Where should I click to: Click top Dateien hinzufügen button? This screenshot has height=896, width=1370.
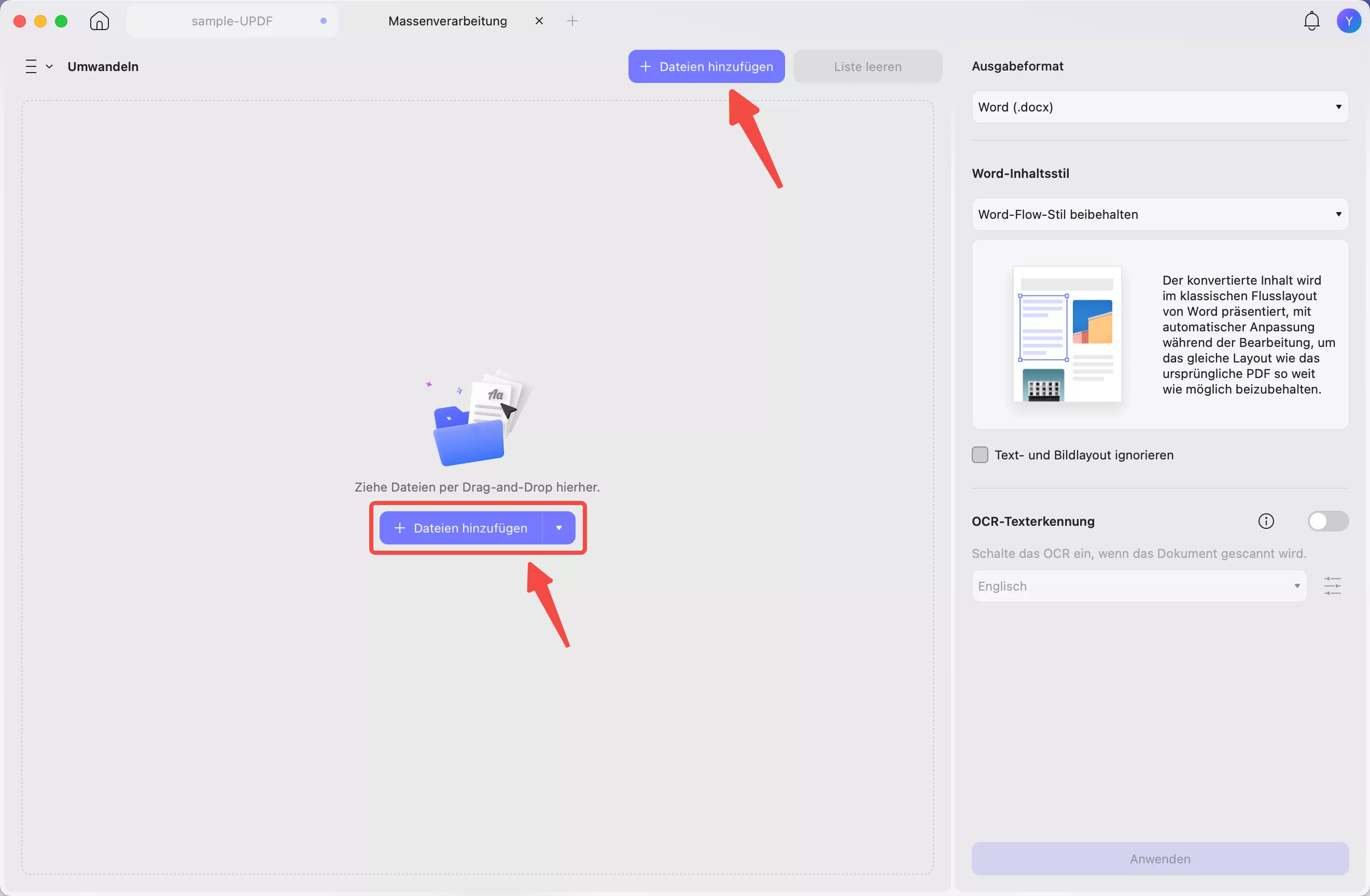pos(706,67)
